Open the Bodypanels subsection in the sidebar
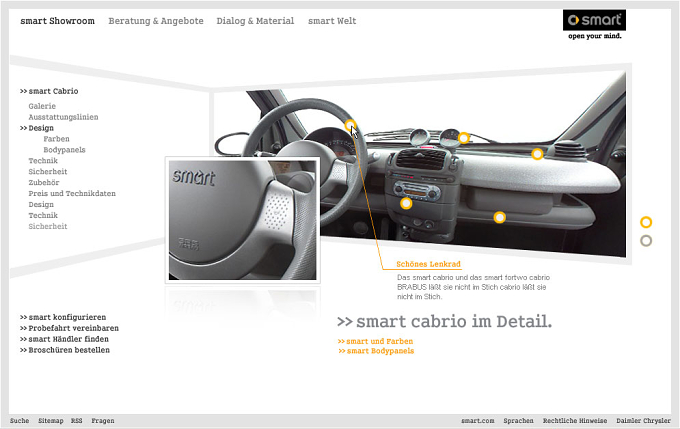This screenshot has height=429, width=680. point(64,150)
